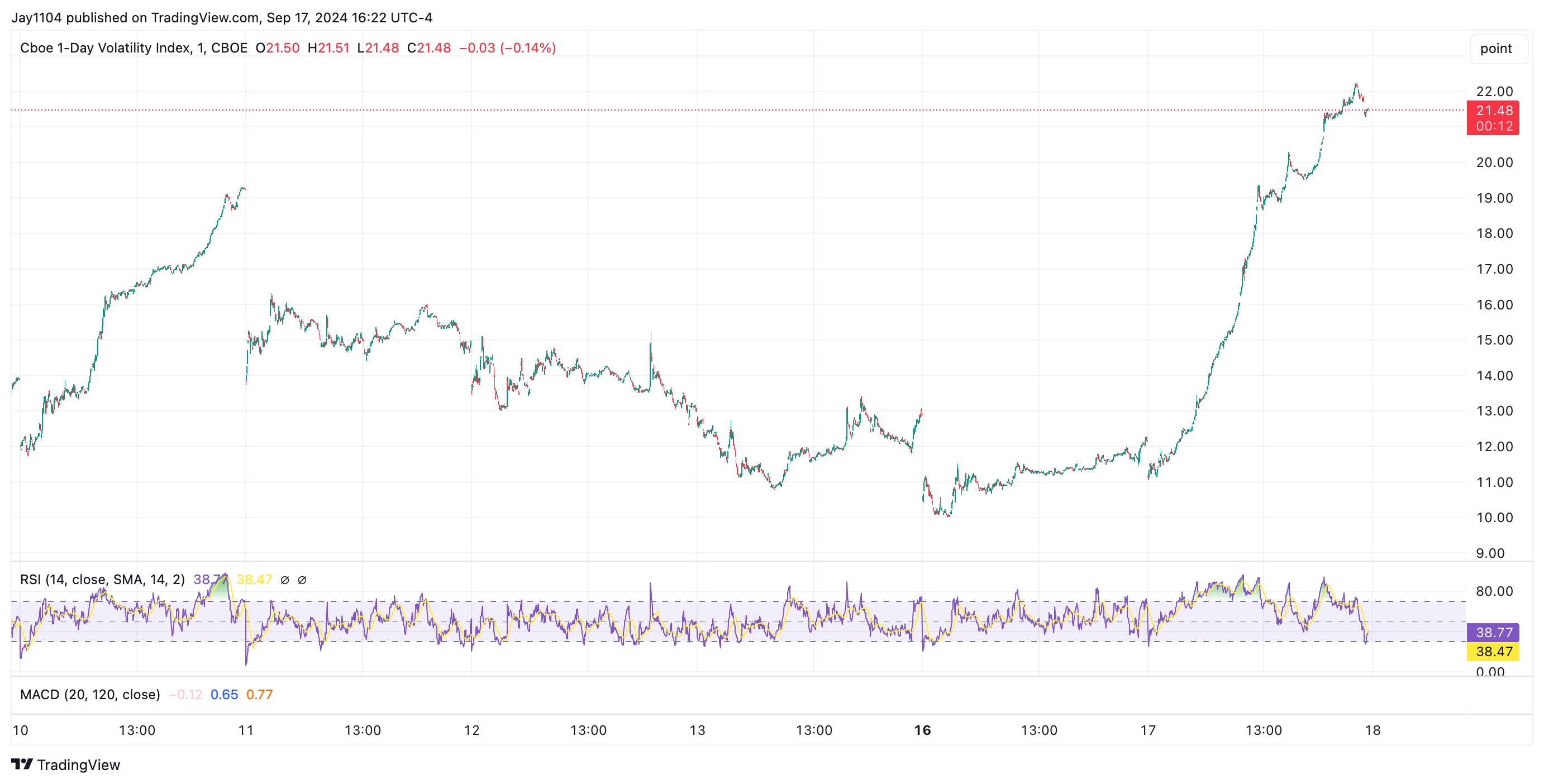Click the 20.00 price axis label
The width and height of the screenshot is (1544, 784).
[1495, 162]
